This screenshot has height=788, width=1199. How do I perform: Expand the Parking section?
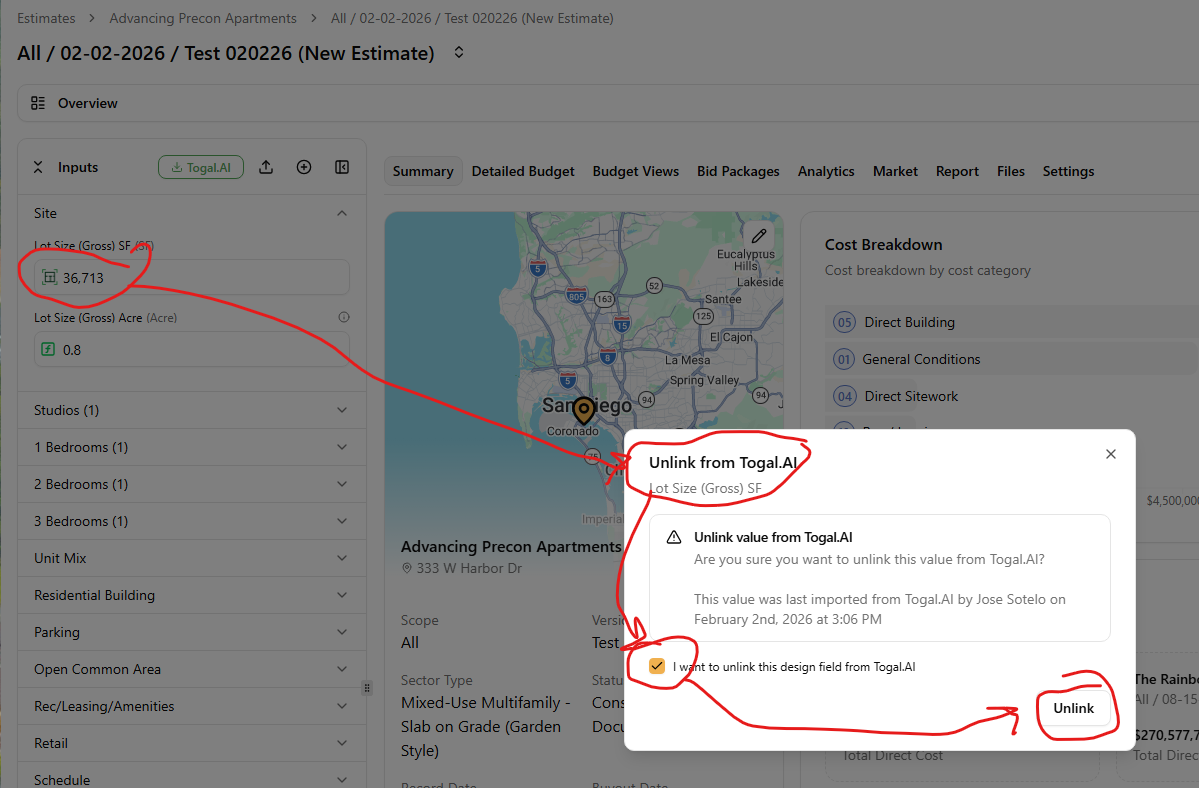[x=342, y=632]
